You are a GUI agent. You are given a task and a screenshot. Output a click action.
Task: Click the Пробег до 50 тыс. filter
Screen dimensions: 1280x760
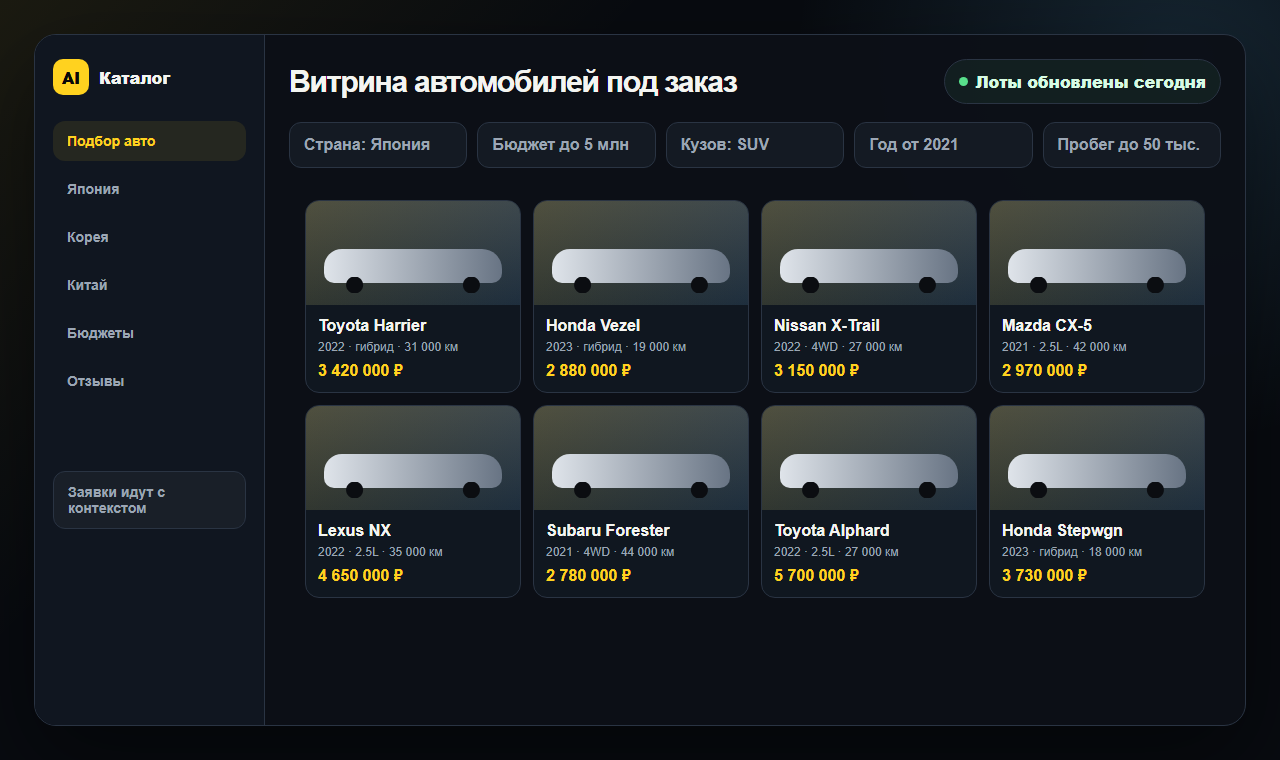pyautogui.click(x=1132, y=145)
